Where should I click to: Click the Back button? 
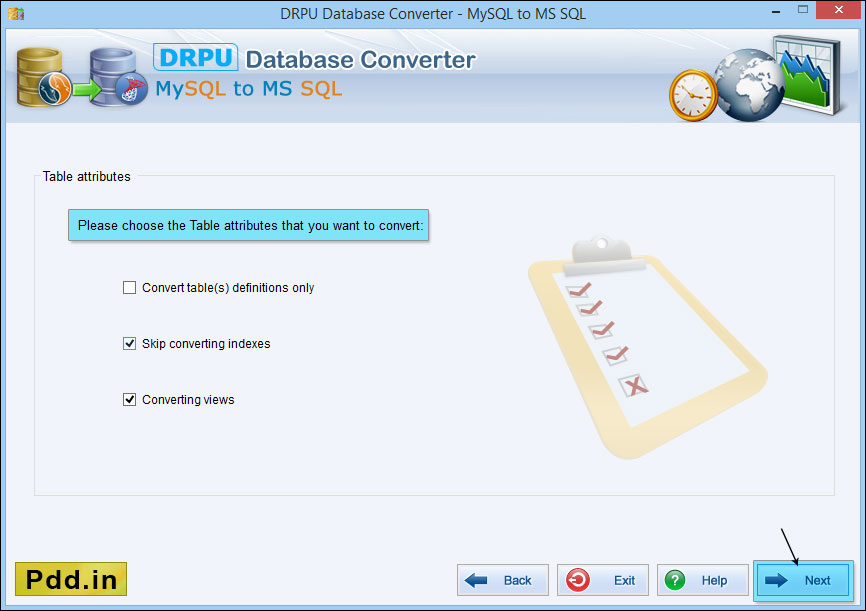click(503, 580)
